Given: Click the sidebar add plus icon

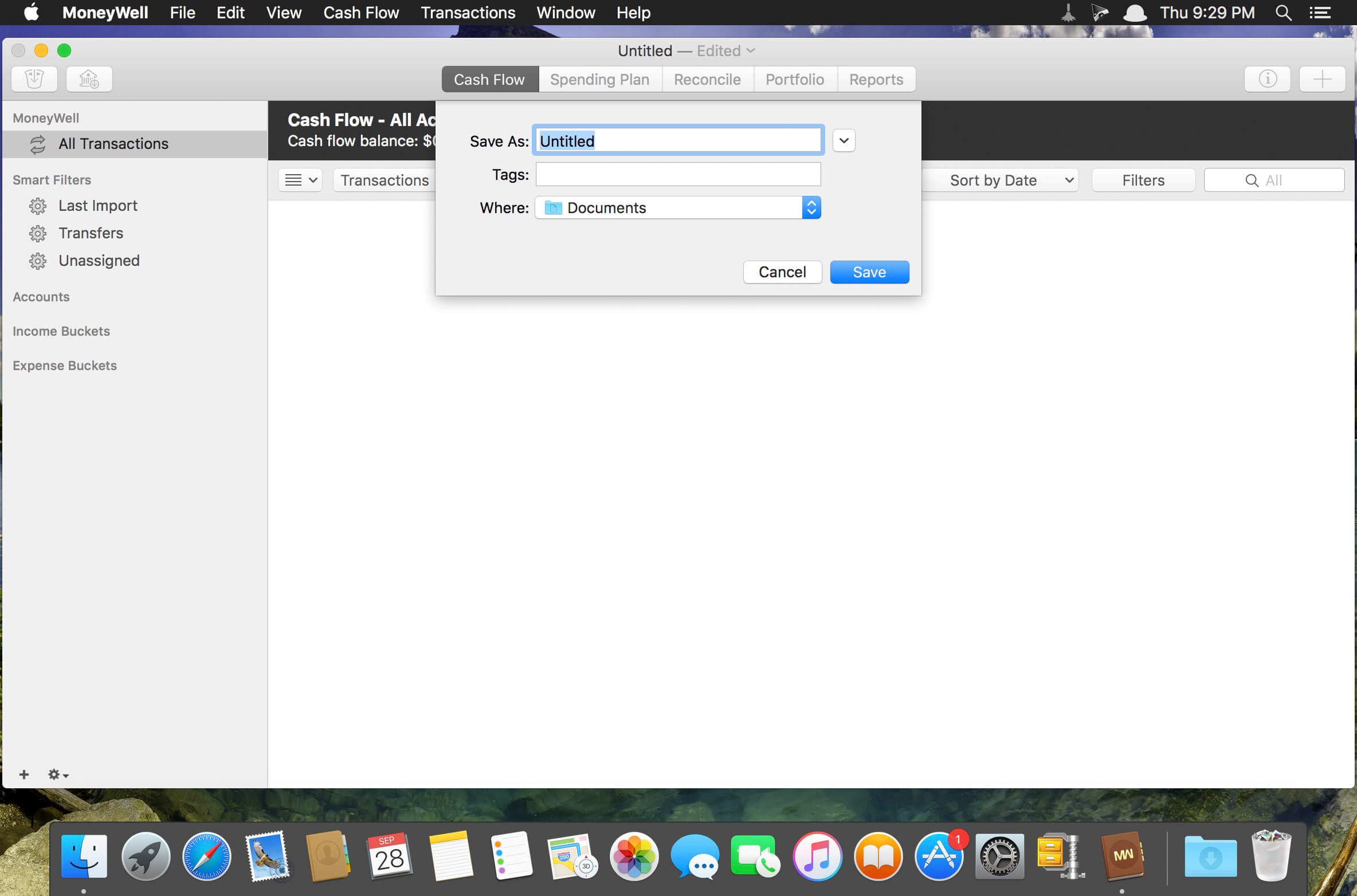Looking at the screenshot, I should click(24, 775).
